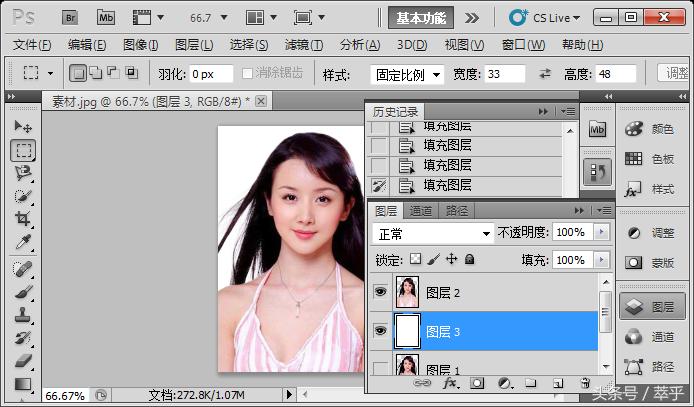Select the Rectangular Marquee tool
The height and width of the screenshot is (407, 694).
pos(23,150)
